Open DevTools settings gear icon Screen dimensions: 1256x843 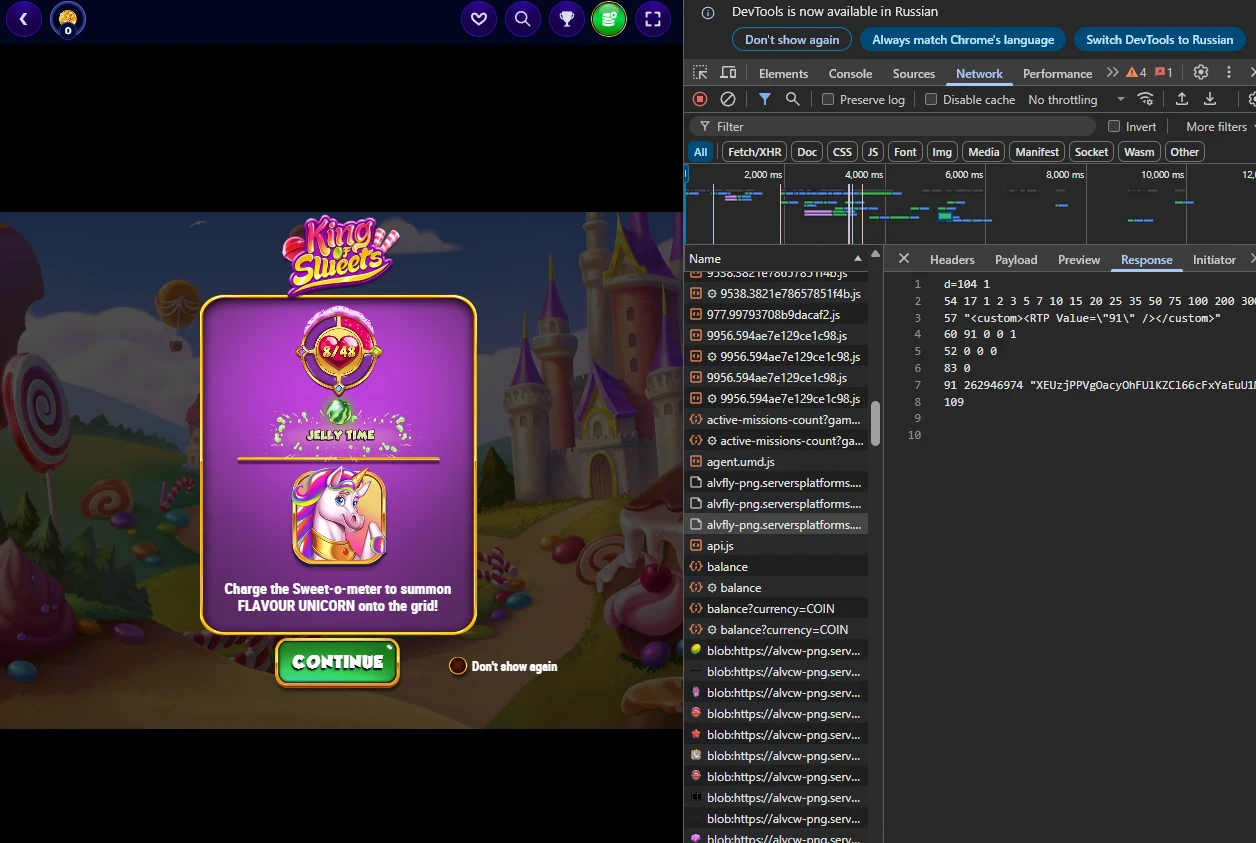click(1201, 73)
